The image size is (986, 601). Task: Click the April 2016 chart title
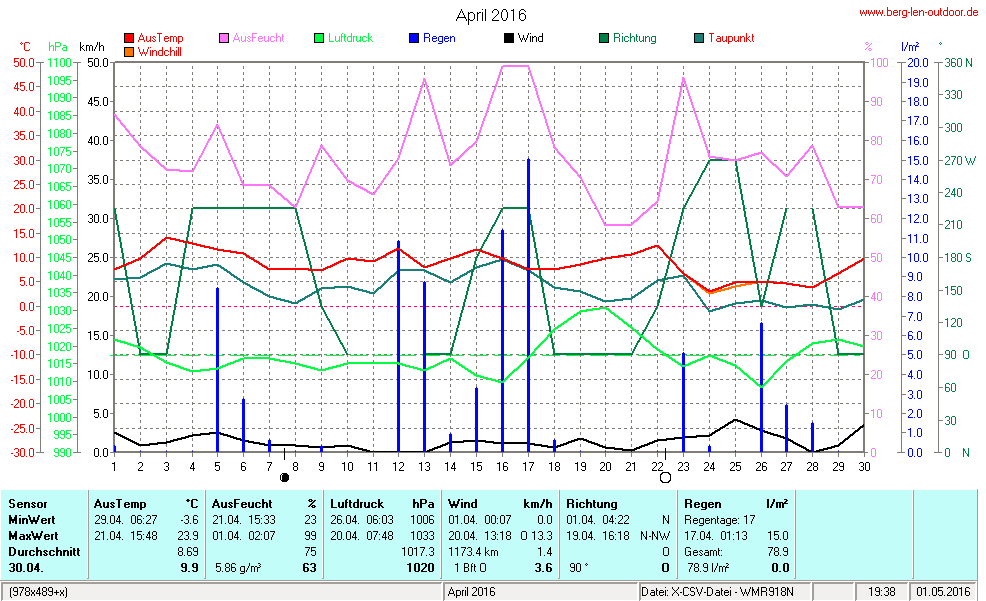[491, 15]
